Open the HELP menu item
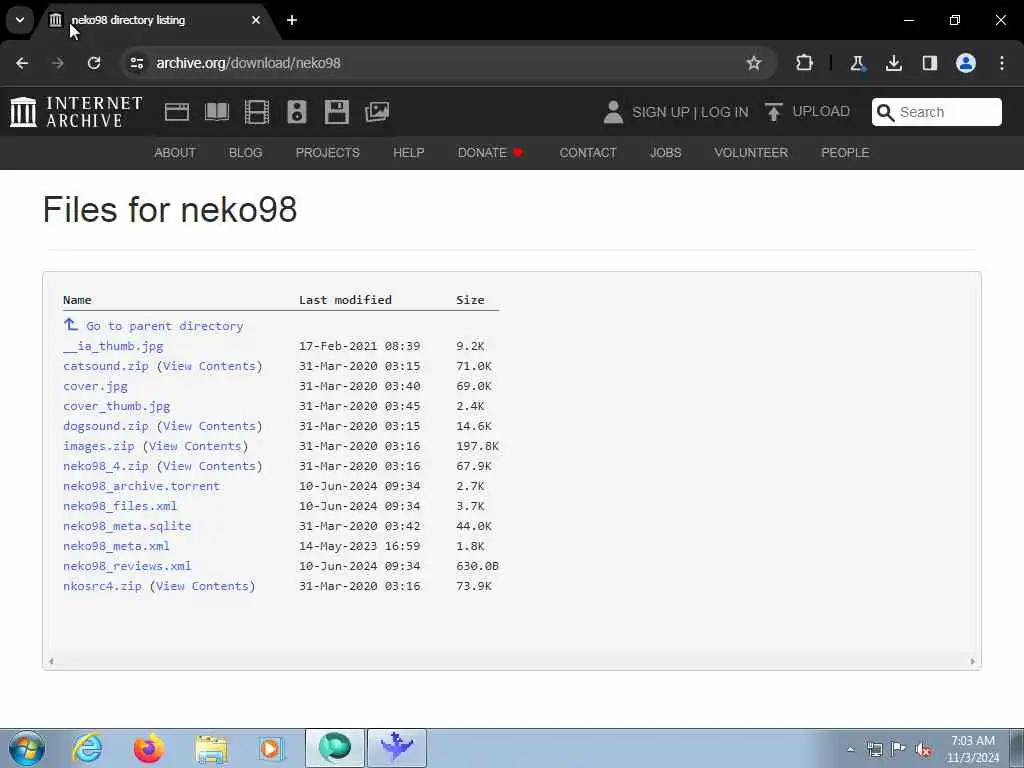Viewport: 1024px width, 768px height. 409,153
